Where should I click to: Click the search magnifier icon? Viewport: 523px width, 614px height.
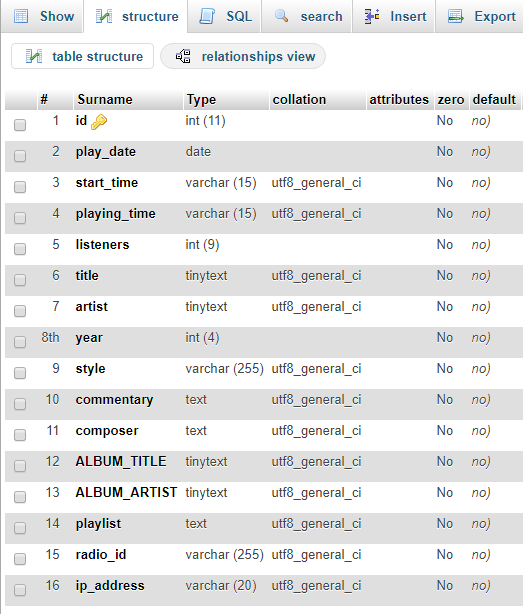click(x=281, y=16)
